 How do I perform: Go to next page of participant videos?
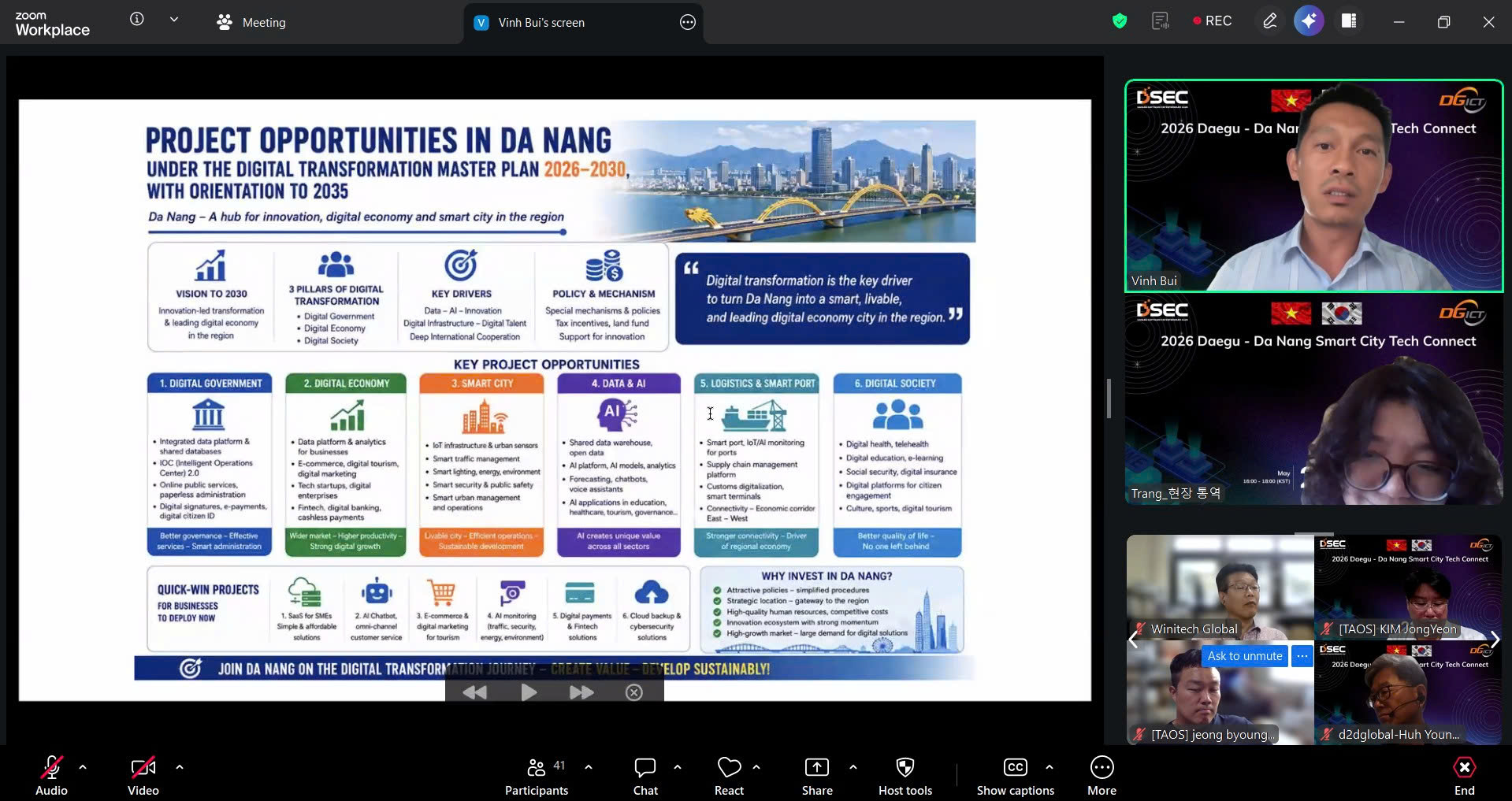1495,640
